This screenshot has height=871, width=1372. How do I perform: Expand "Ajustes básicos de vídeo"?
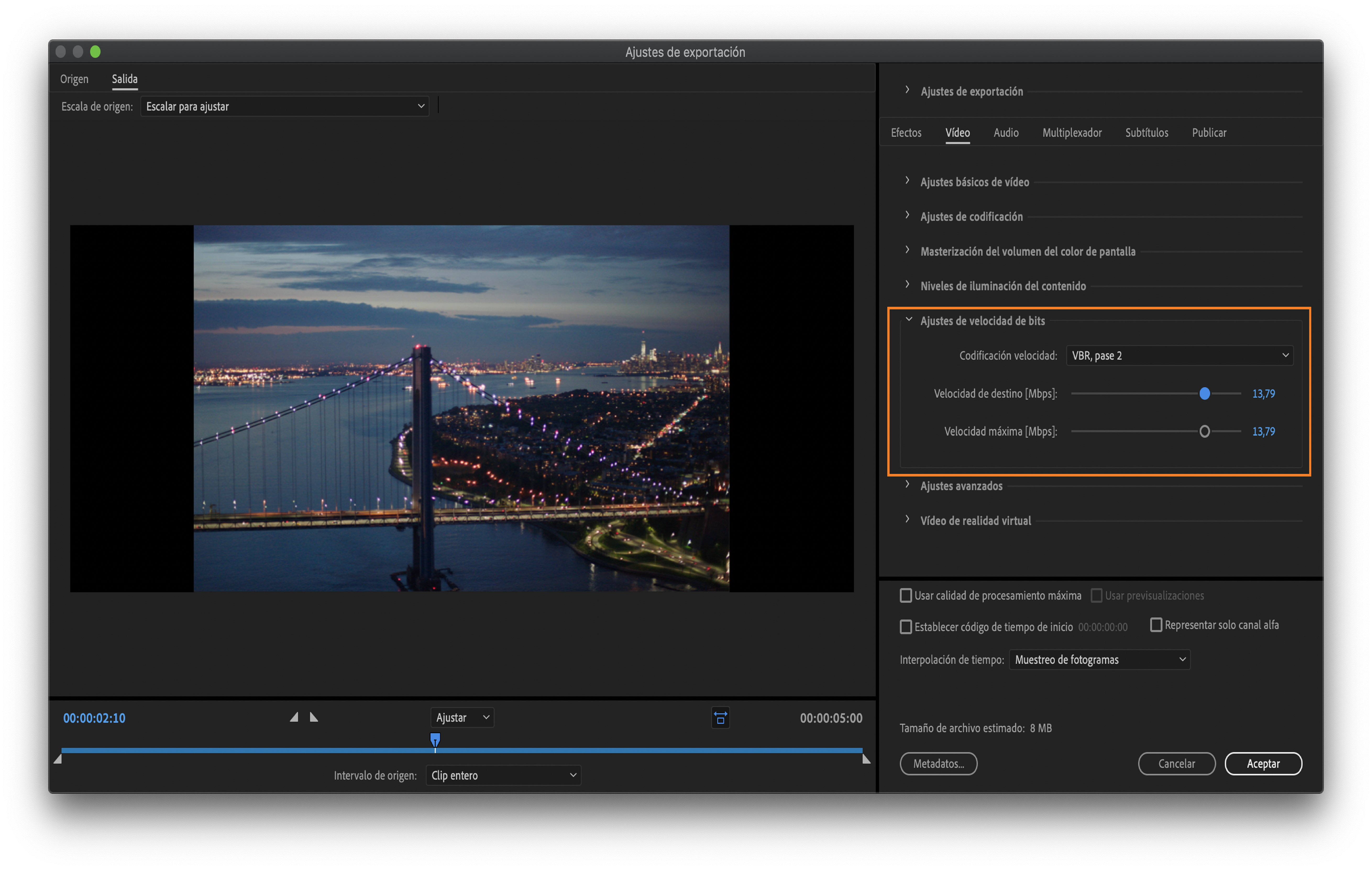[x=907, y=181]
